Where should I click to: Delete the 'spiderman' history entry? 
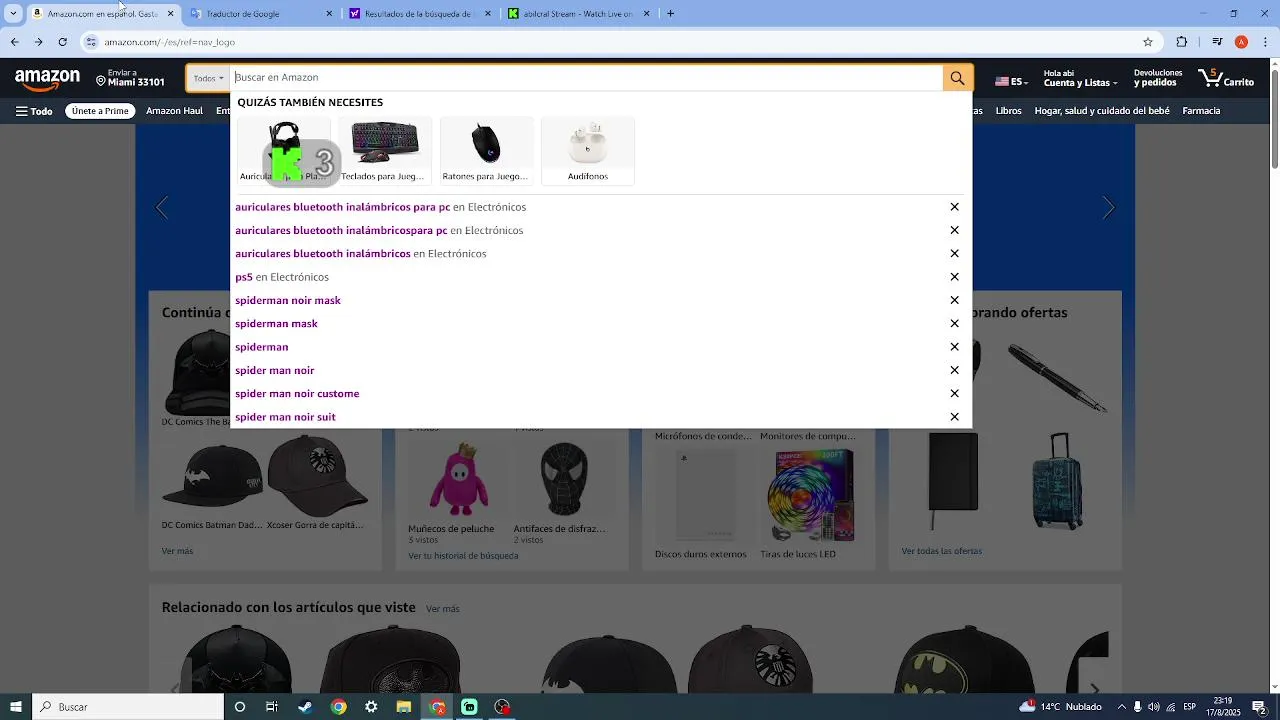[954, 347]
